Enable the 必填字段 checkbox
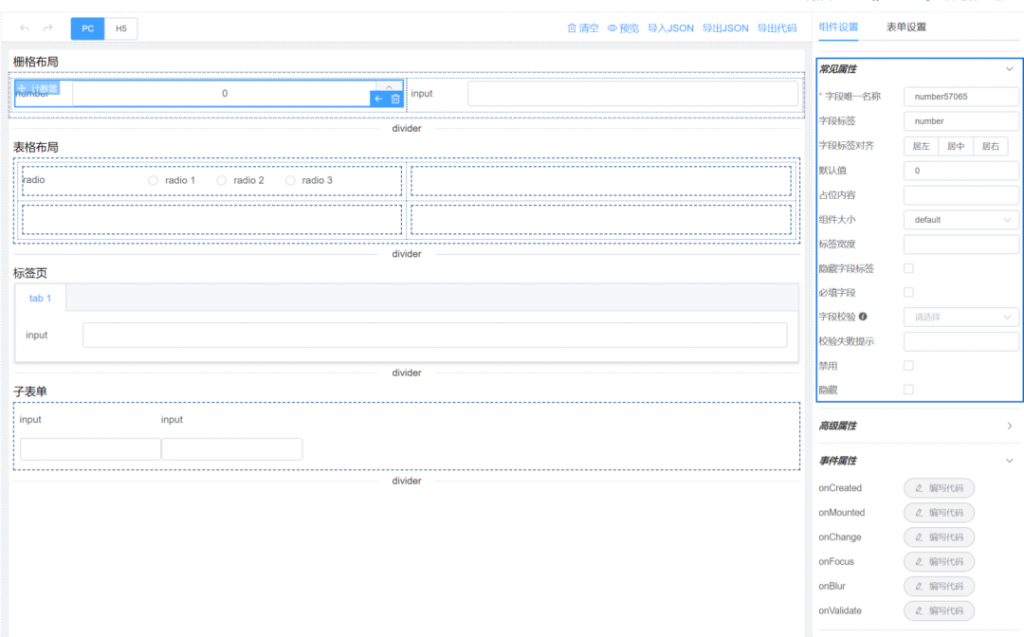This screenshot has height=637, width=1024. [x=908, y=292]
